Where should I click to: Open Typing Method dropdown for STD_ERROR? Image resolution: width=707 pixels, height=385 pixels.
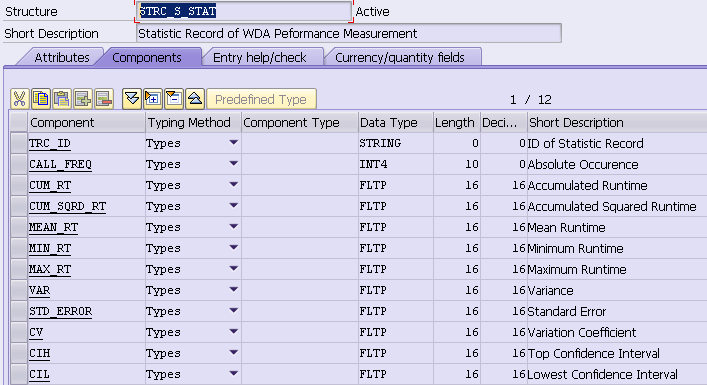pos(233,311)
